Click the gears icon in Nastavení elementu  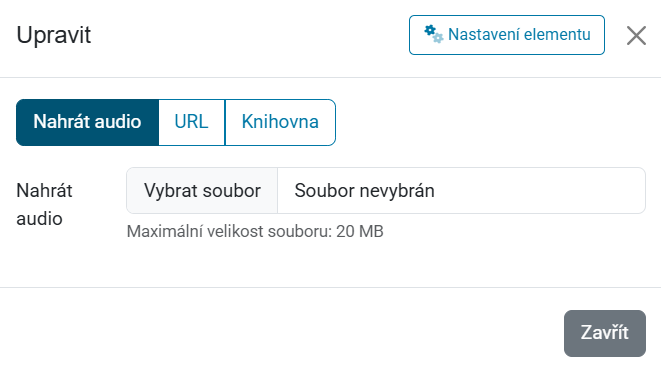point(433,34)
